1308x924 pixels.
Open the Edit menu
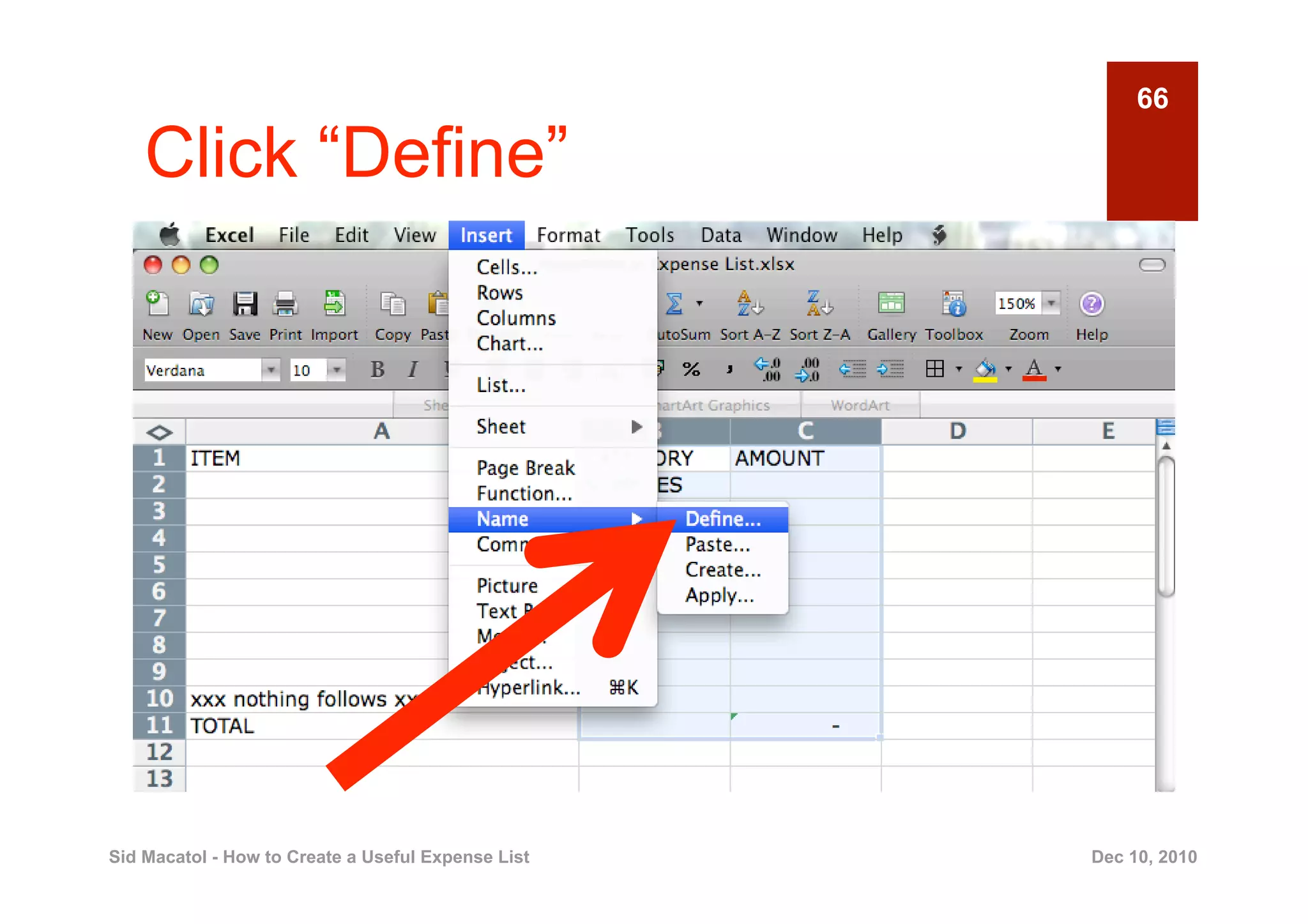tap(351, 235)
